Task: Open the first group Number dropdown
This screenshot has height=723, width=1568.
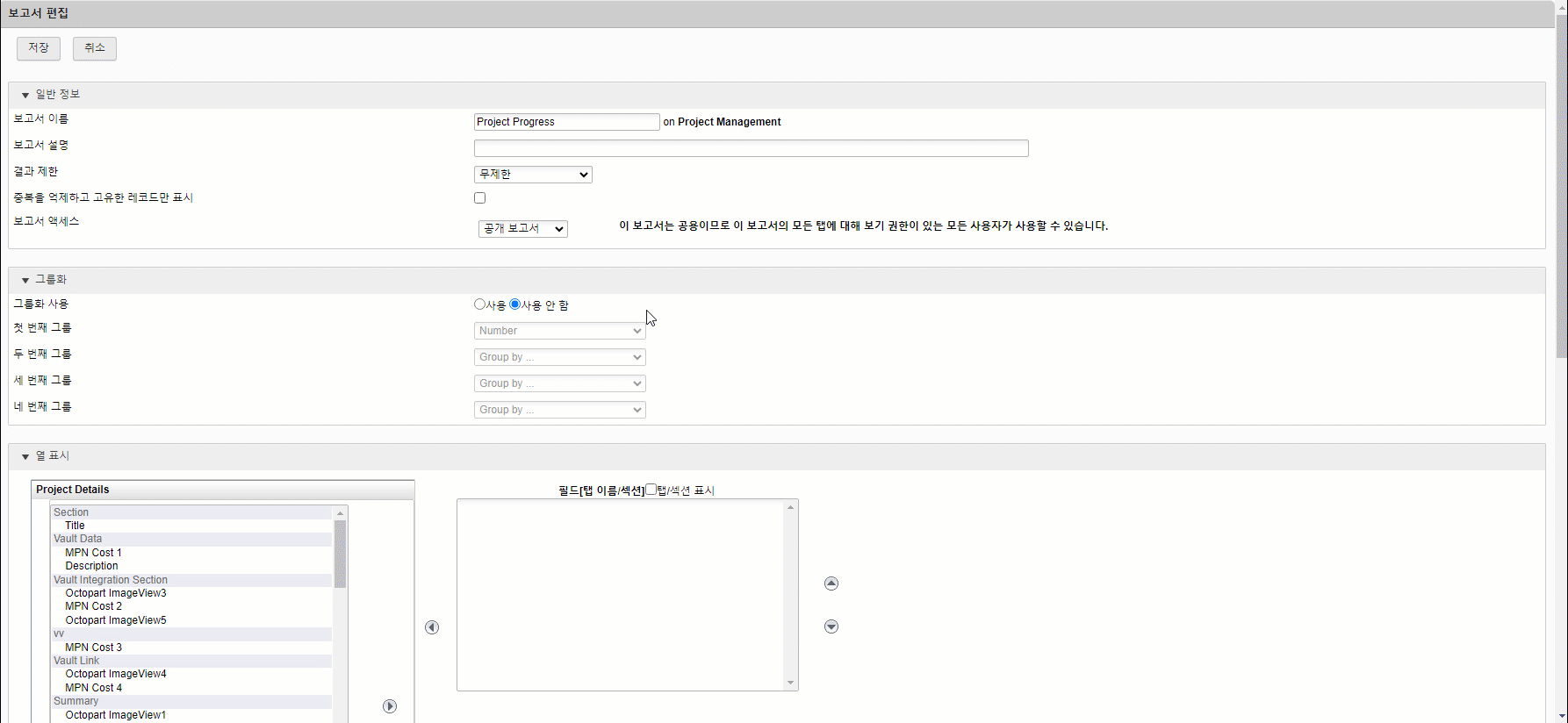Action: (560, 331)
